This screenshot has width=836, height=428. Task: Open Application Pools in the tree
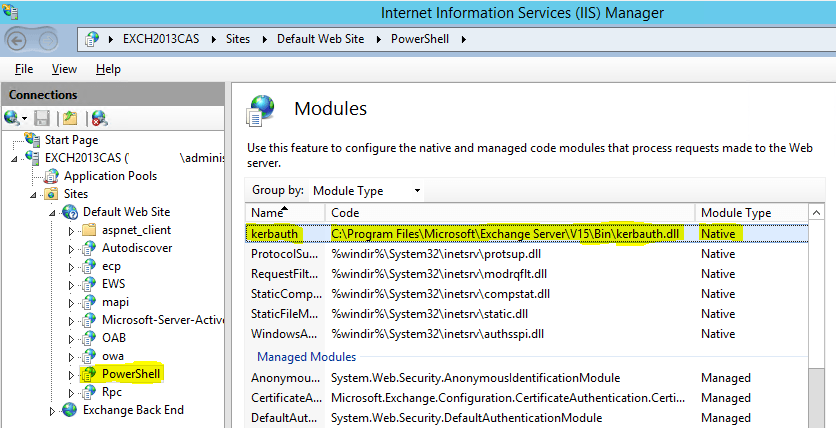pos(110,176)
